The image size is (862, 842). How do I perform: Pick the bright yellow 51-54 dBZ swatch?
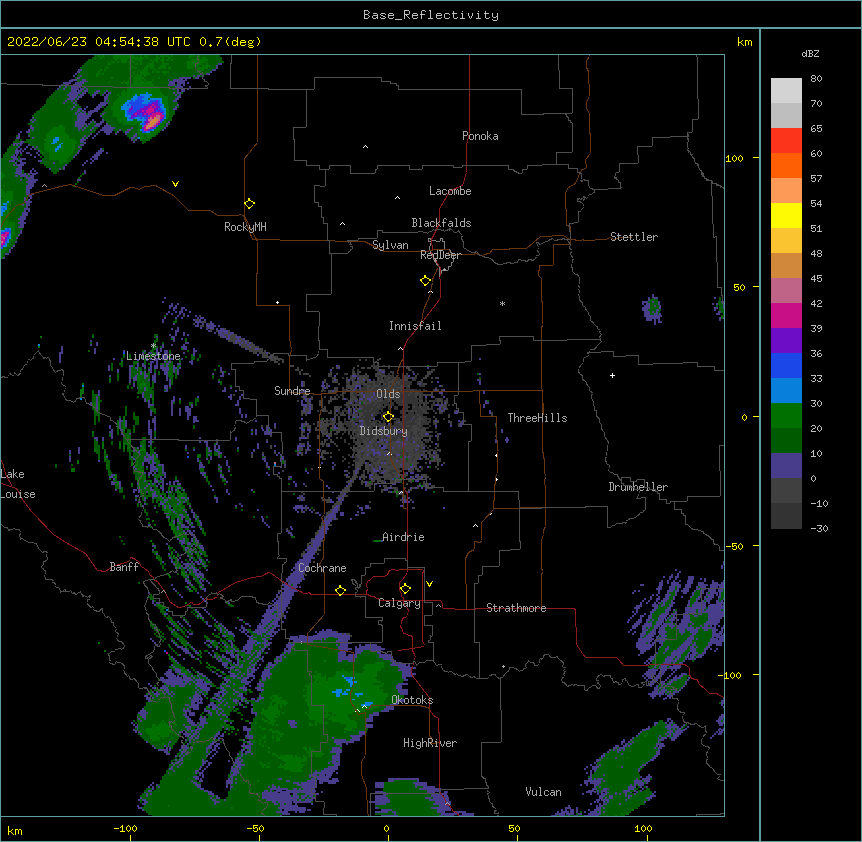(x=786, y=215)
